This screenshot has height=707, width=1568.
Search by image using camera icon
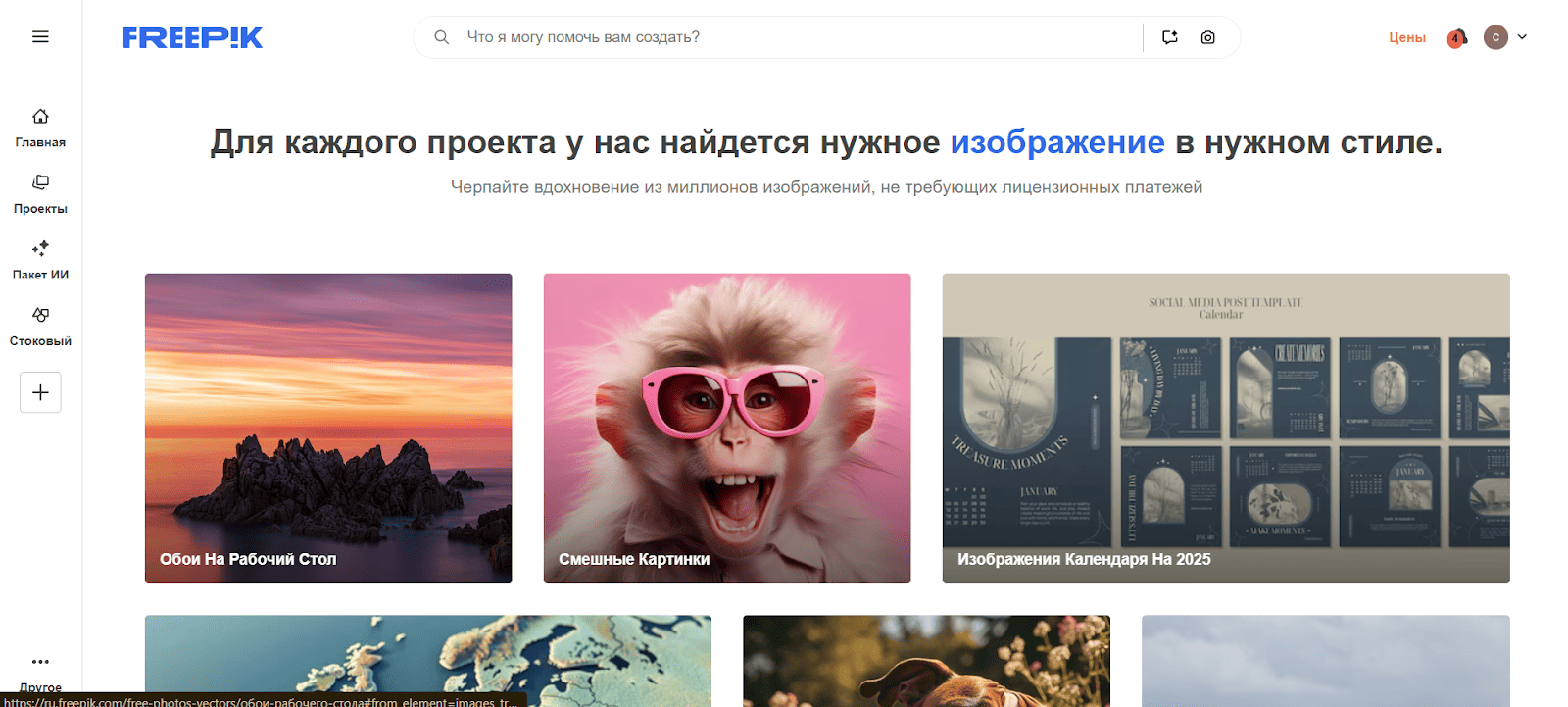tap(1208, 37)
